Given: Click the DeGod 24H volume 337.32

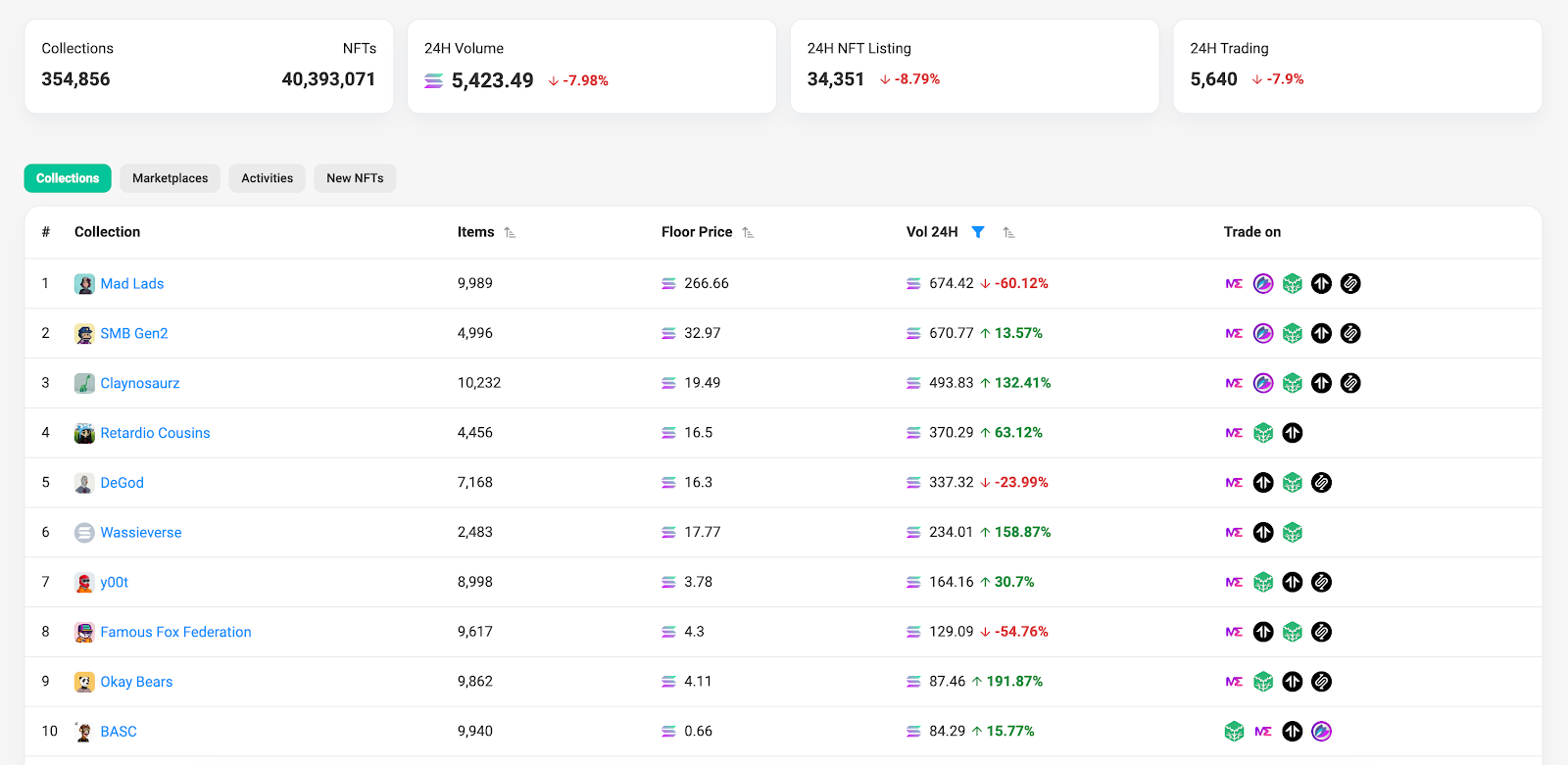Looking at the screenshot, I should (x=952, y=483).
